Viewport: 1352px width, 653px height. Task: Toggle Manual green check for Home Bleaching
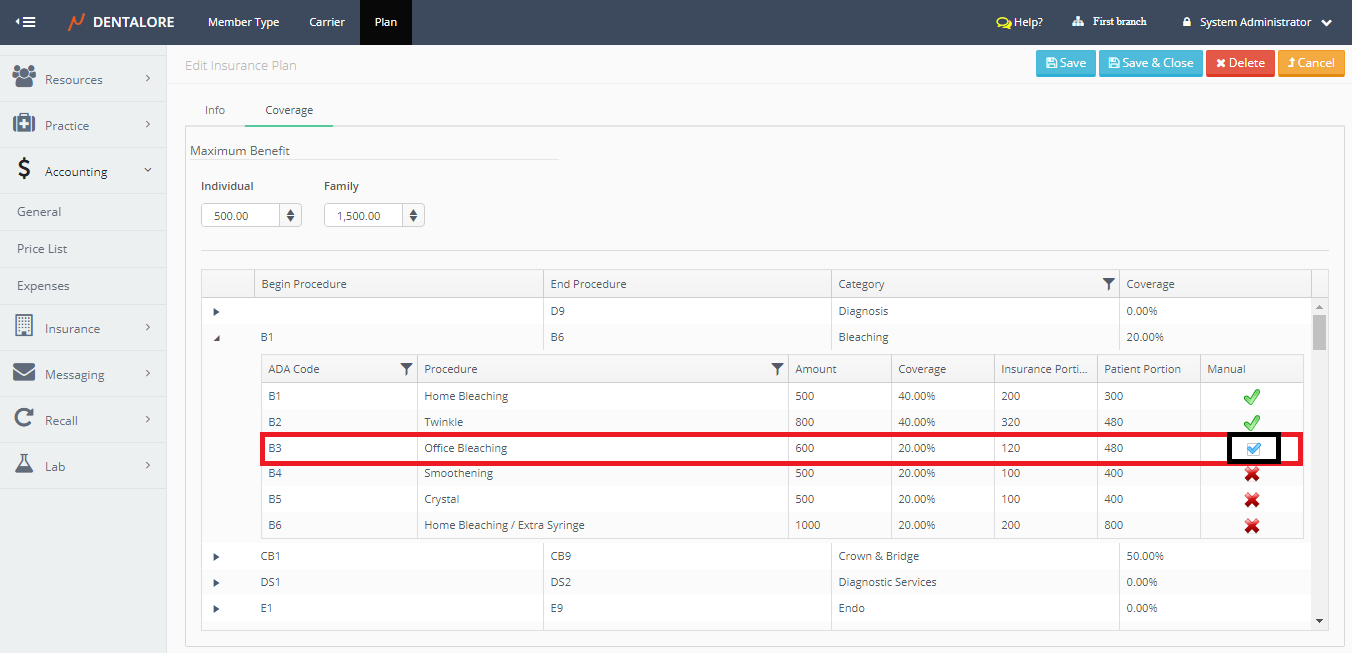point(1251,397)
